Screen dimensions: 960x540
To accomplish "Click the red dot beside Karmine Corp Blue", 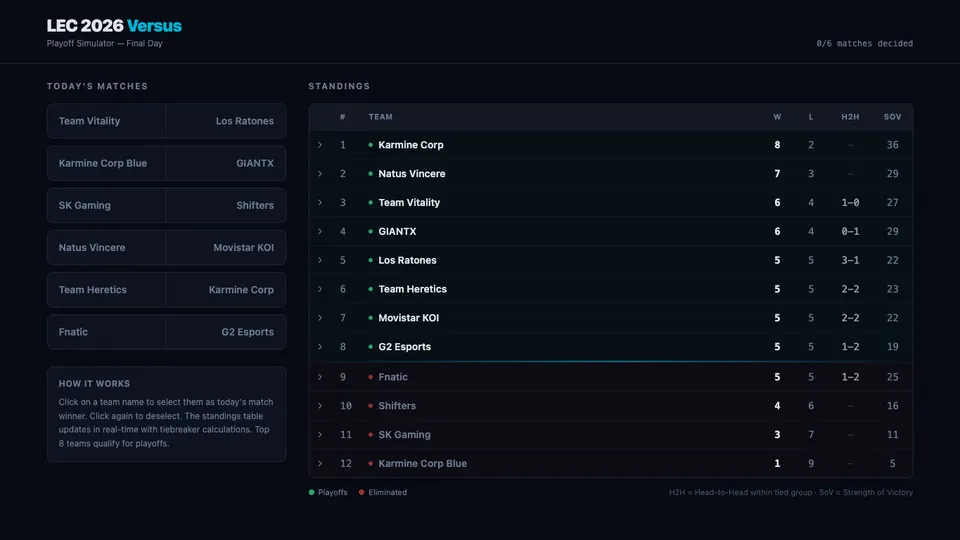I will 370,463.
